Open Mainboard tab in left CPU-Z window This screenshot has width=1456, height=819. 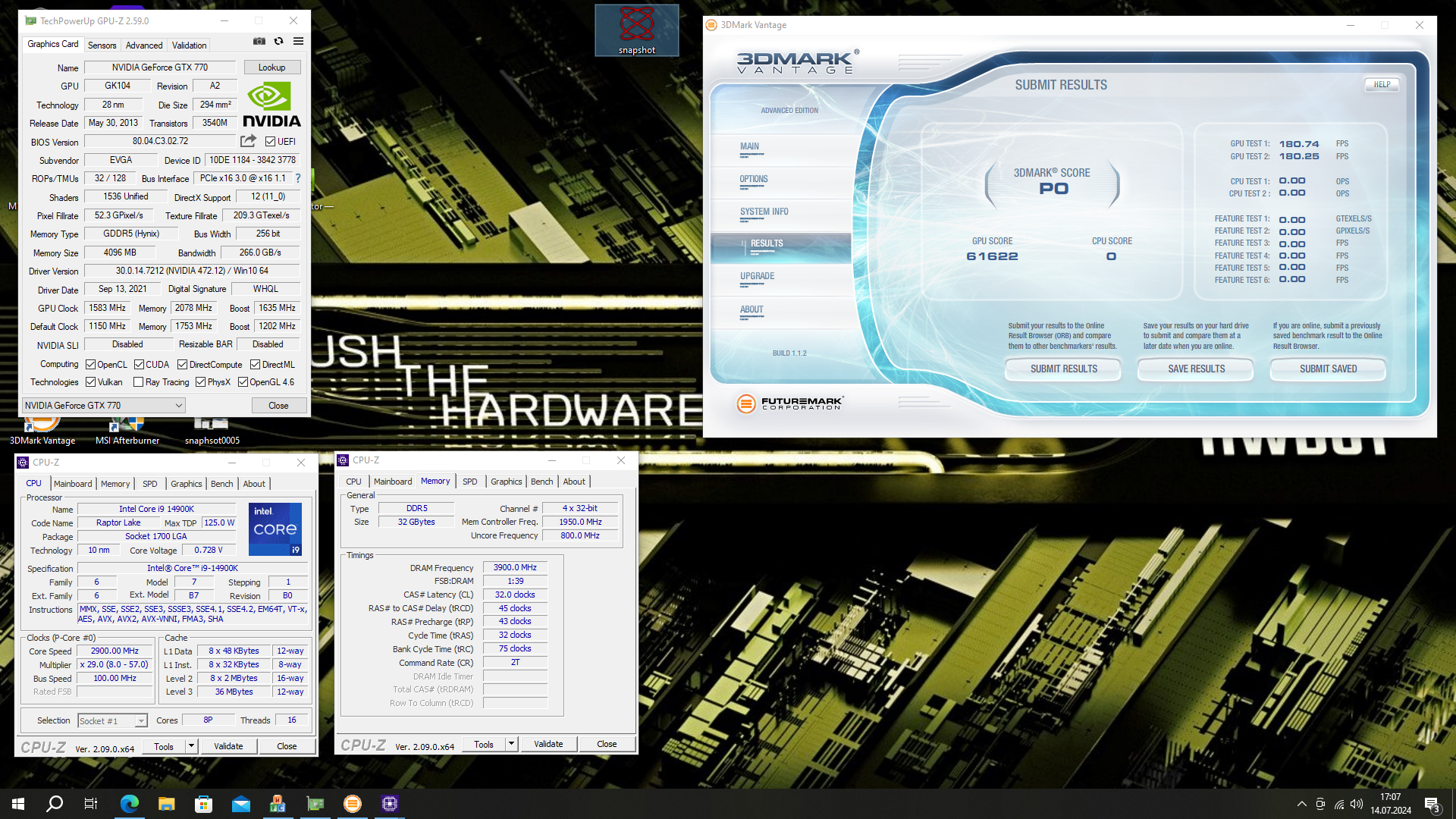click(73, 484)
